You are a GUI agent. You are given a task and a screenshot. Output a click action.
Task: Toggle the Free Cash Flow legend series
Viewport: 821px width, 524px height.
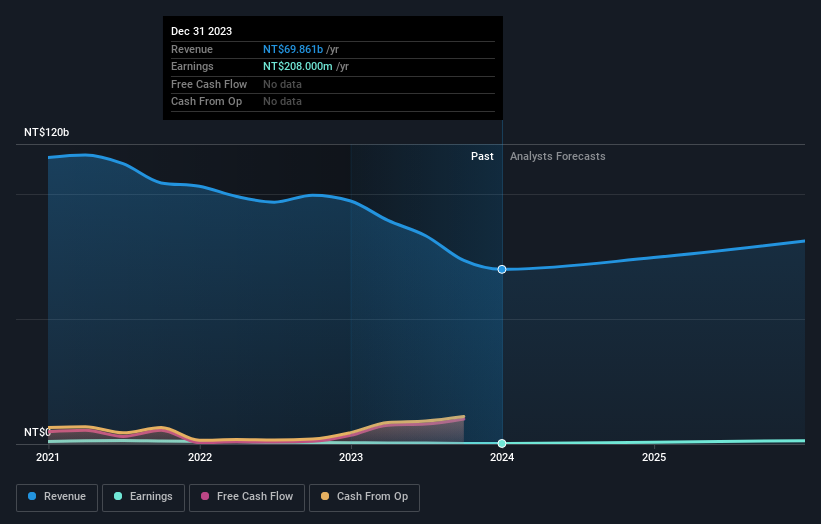tap(247, 497)
